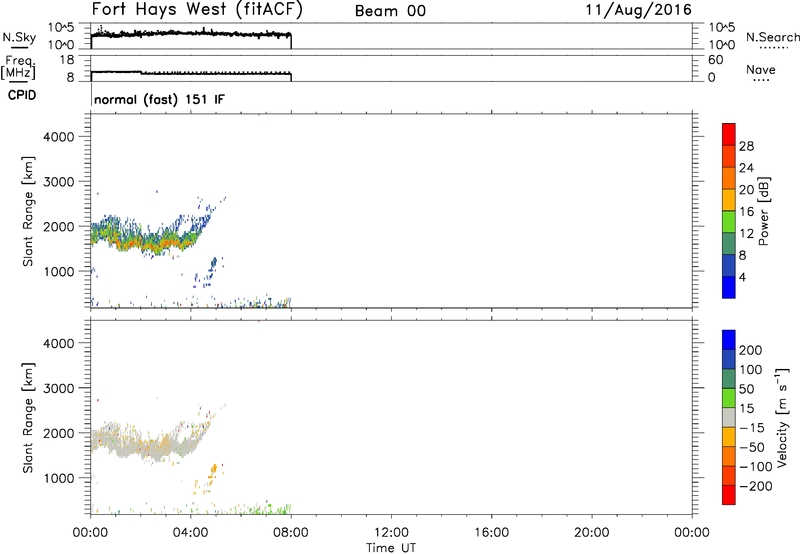Select the yellow-orange 16–20 dB Power swatch
This screenshot has height=554, width=800.
pos(729,199)
